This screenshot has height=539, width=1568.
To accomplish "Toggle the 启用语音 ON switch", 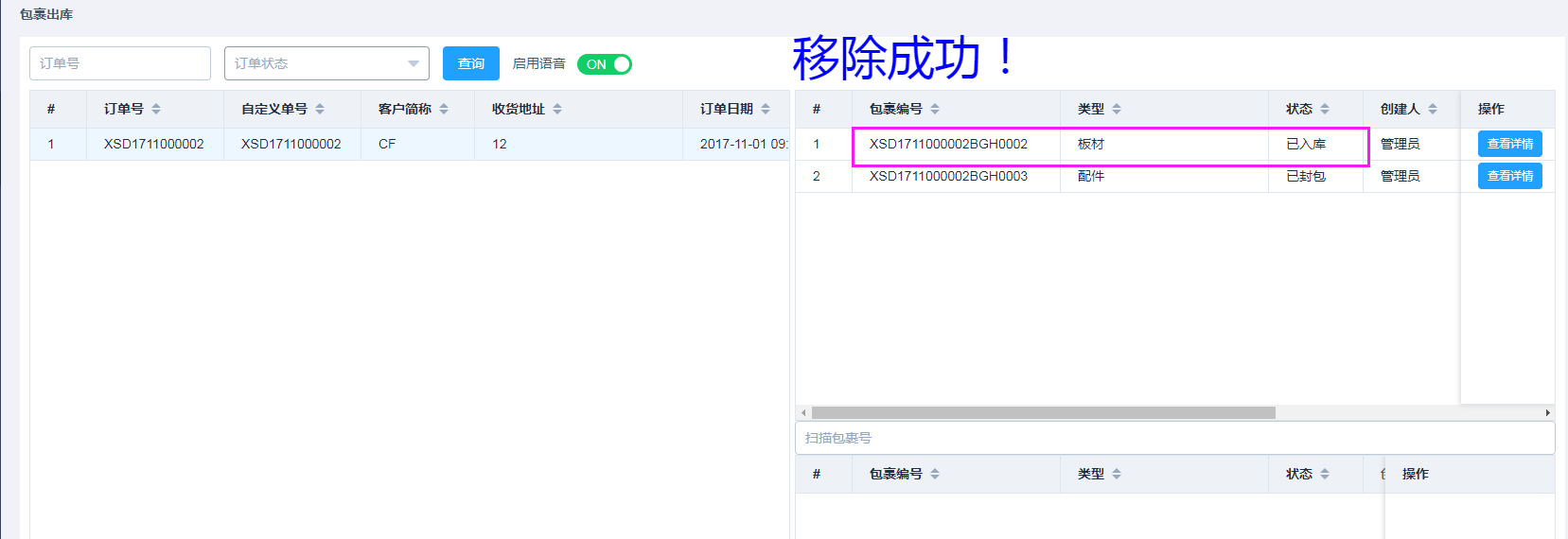I will point(605,64).
